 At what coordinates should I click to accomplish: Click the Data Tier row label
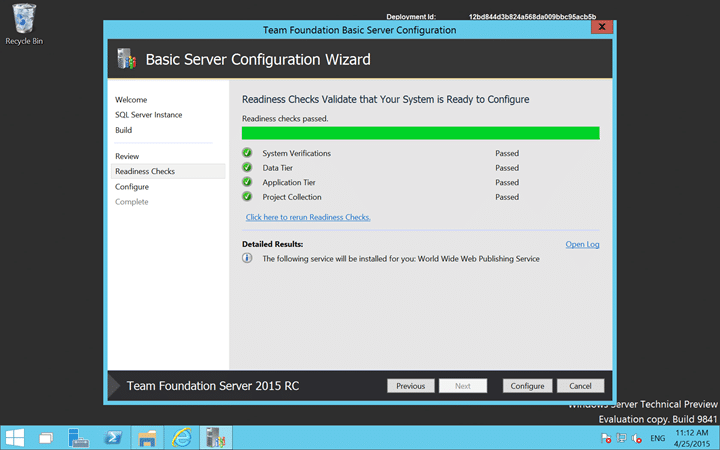click(277, 168)
